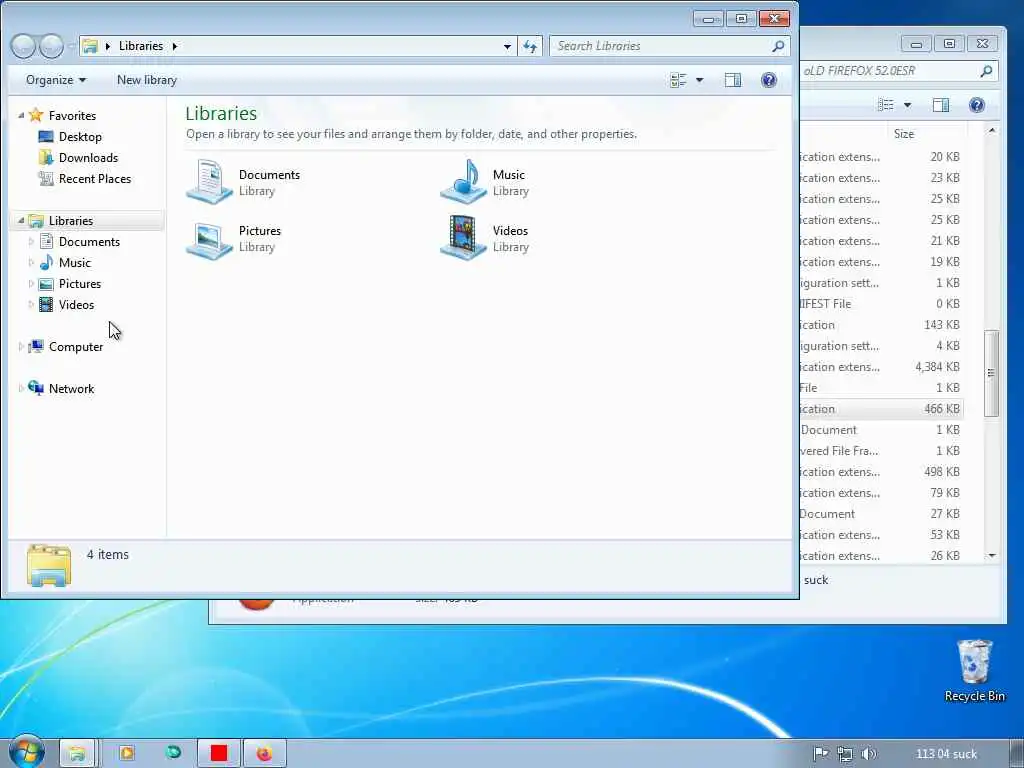Open the Recycle Bin desktop icon
1024x768 pixels.
[974, 670]
